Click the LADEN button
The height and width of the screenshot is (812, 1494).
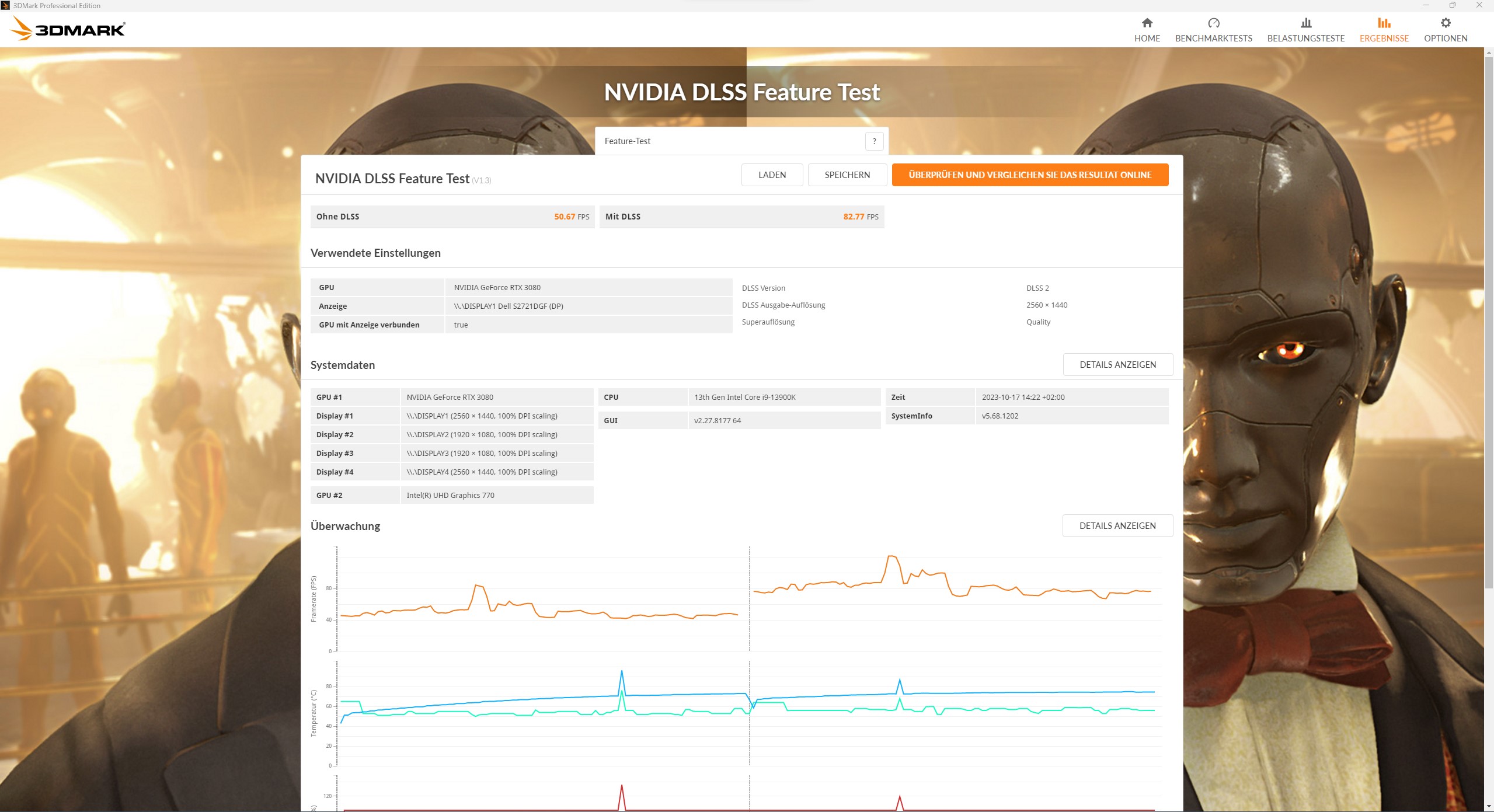point(771,175)
